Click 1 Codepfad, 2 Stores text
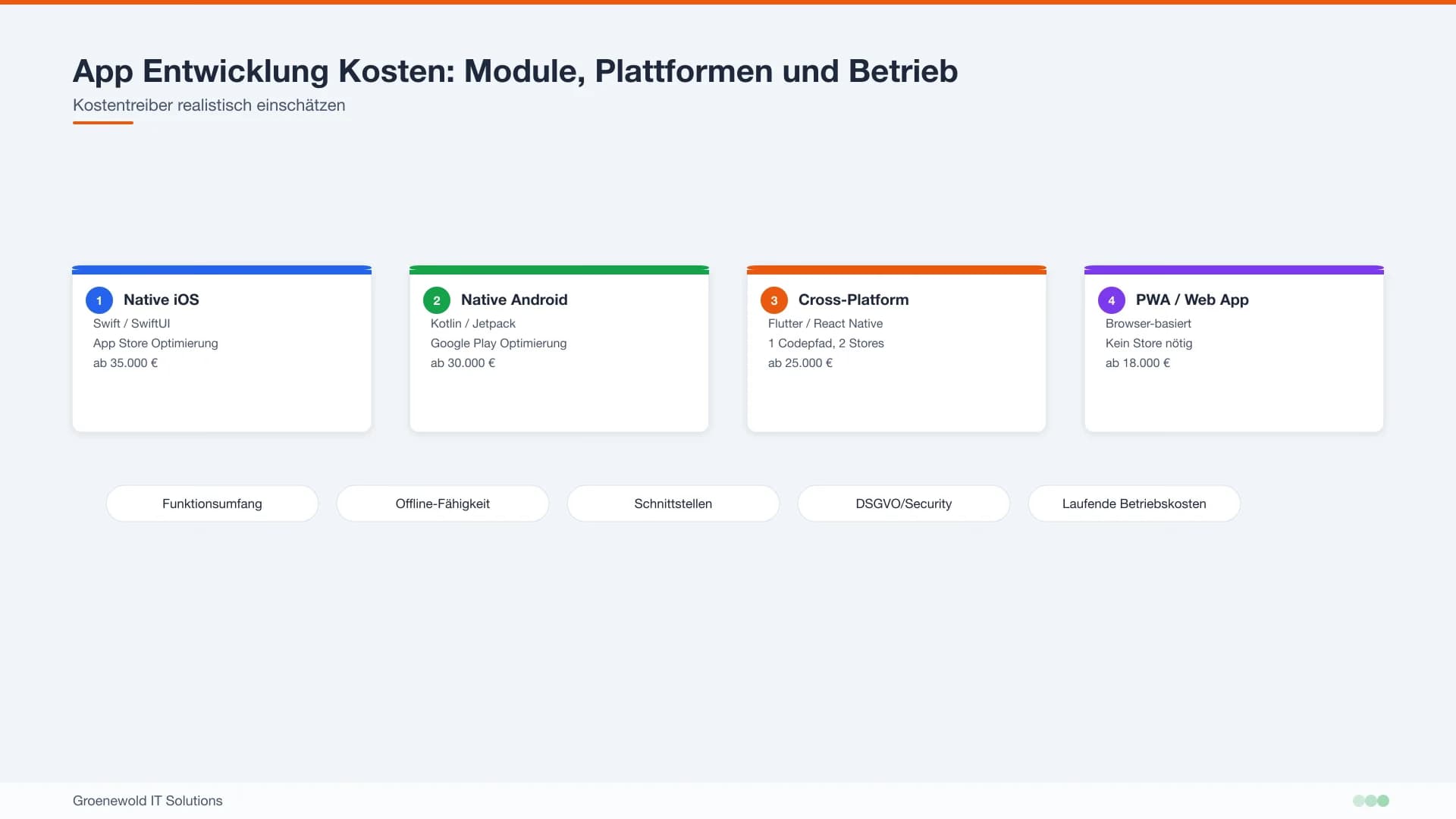Viewport: 1456px width, 819px height. coord(827,343)
